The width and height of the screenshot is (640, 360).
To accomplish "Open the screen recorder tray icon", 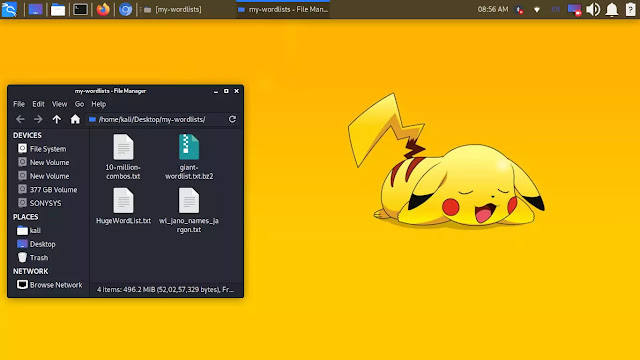I will 574,10.
